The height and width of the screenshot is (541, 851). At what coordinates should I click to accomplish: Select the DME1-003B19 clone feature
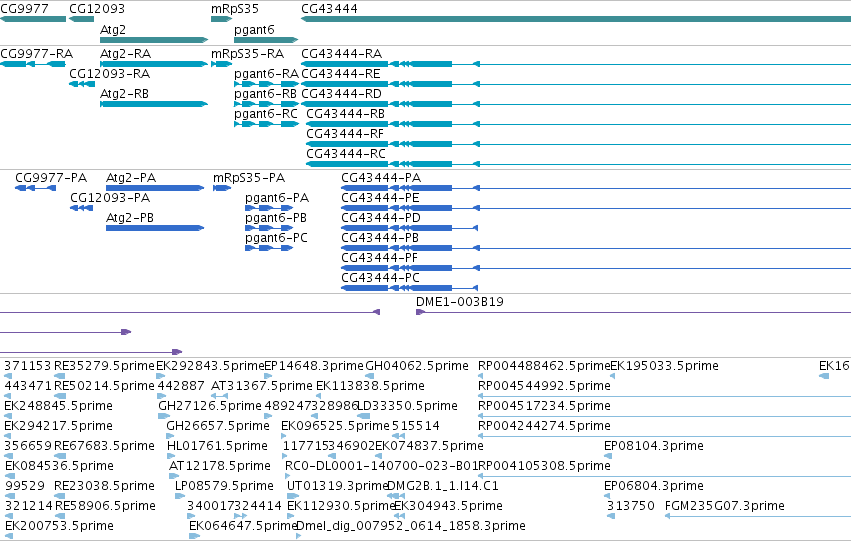click(x=460, y=302)
